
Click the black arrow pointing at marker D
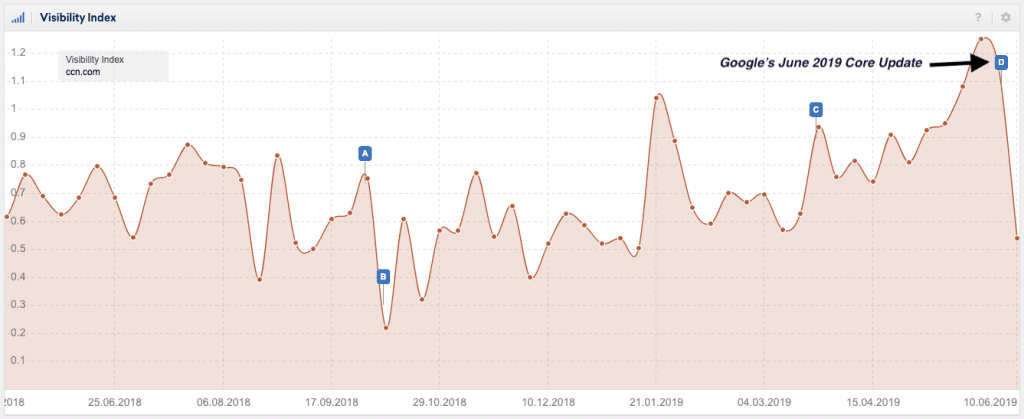[958, 63]
